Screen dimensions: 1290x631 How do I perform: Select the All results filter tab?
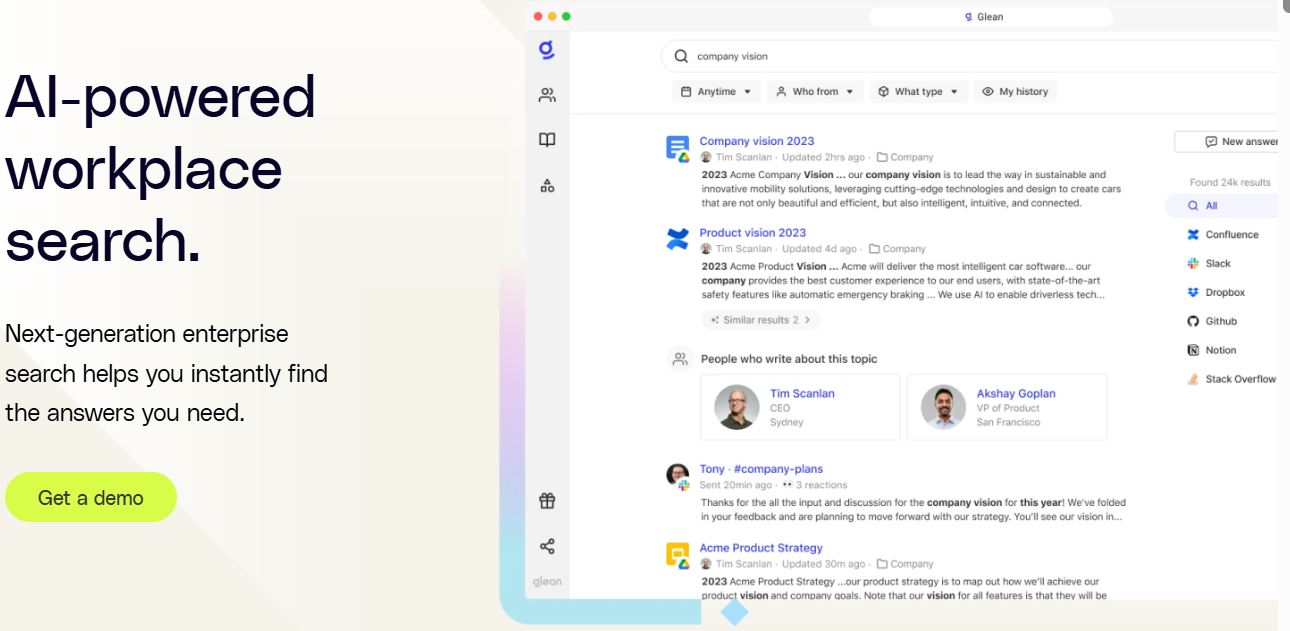click(1211, 206)
